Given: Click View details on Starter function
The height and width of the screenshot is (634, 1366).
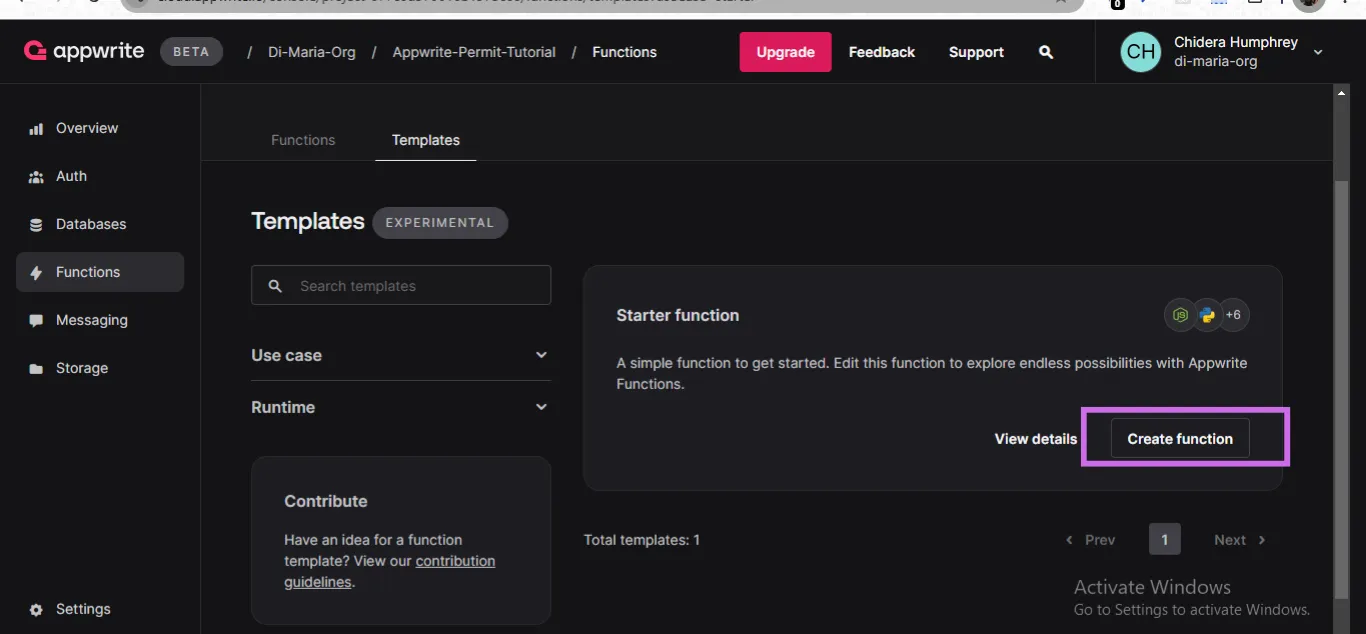Looking at the screenshot, I should point(1036,438).
